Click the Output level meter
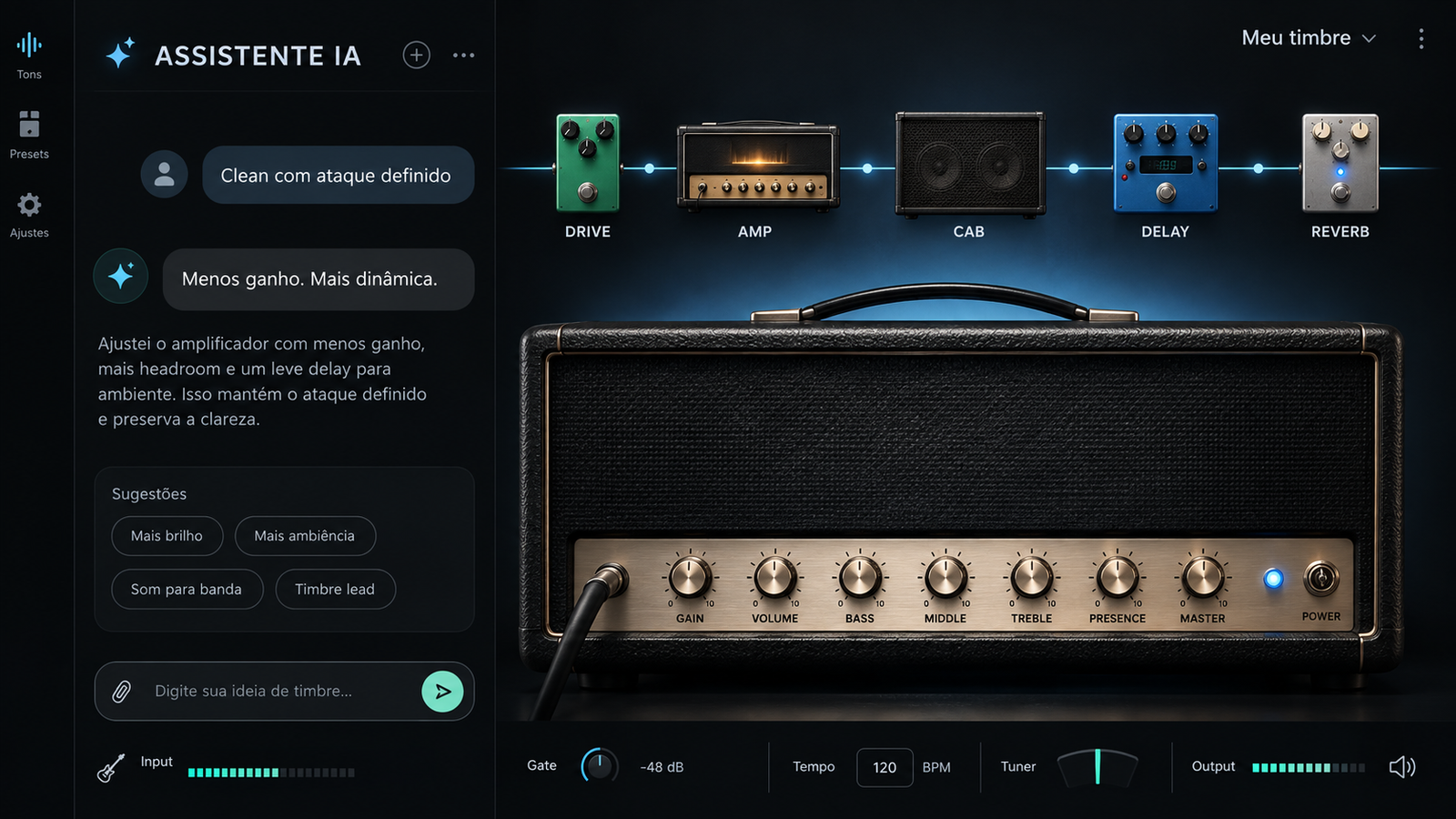The height and width of the screenshot is (819, 1456). click(x=1309, y=768)
